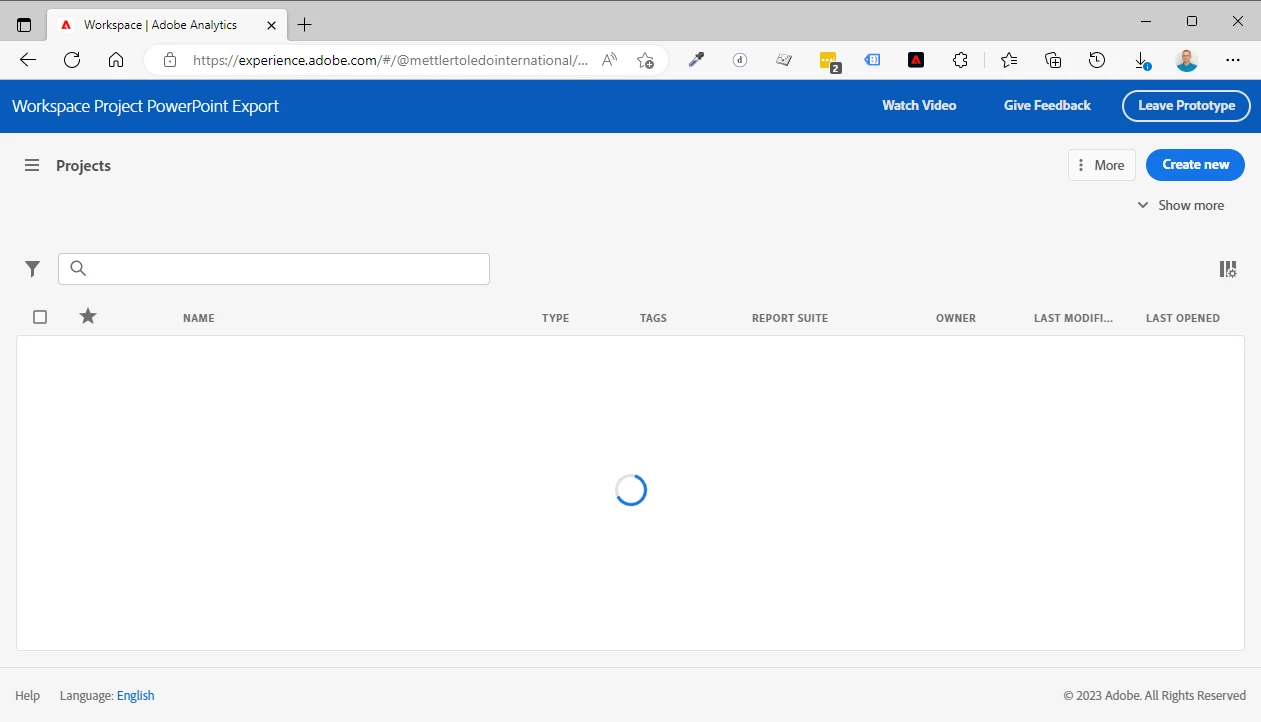Click the Create new button
The width and height of the screenshot is (1261, 722).
coord(1195,165)
